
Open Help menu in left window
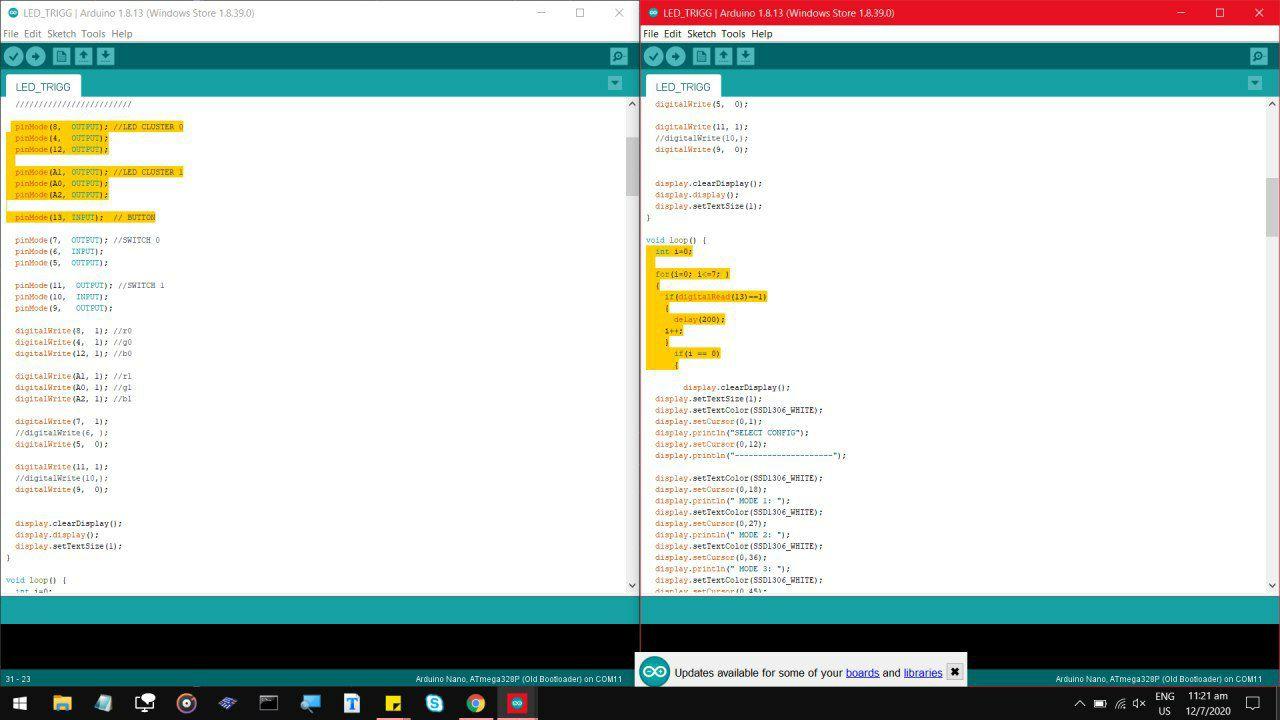pos(122,34)
